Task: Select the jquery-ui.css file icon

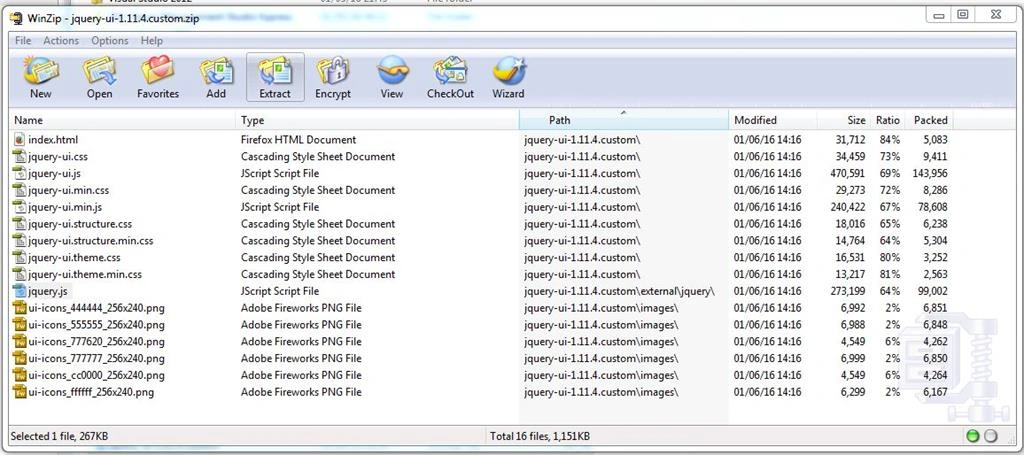Action: point(19,157)
